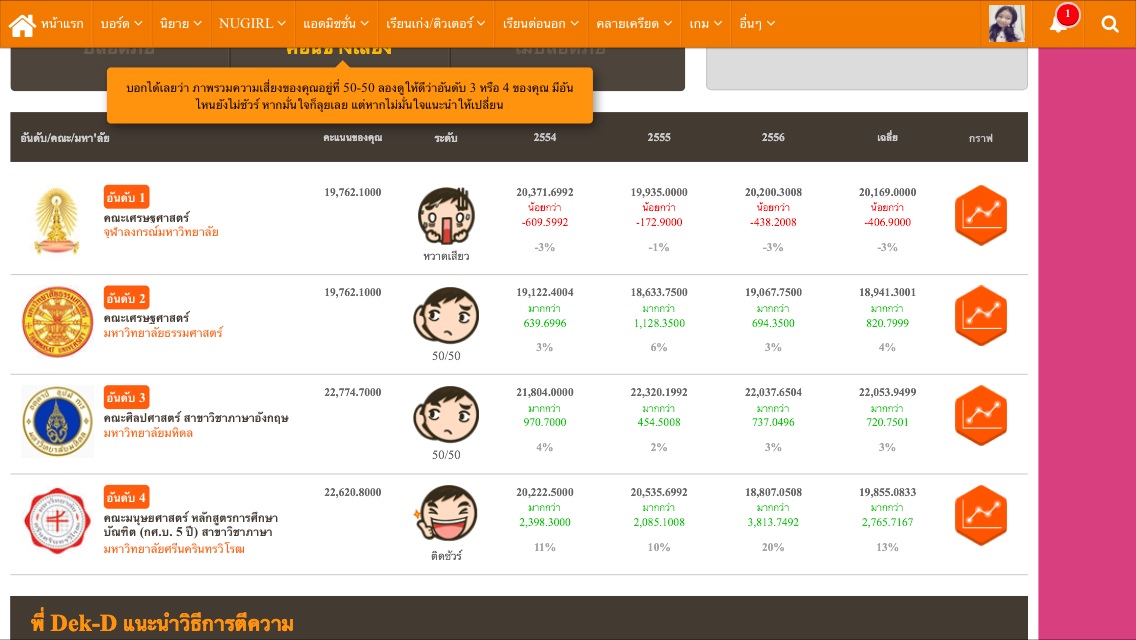Select the -609.5992 difference value

coord(545,223)
